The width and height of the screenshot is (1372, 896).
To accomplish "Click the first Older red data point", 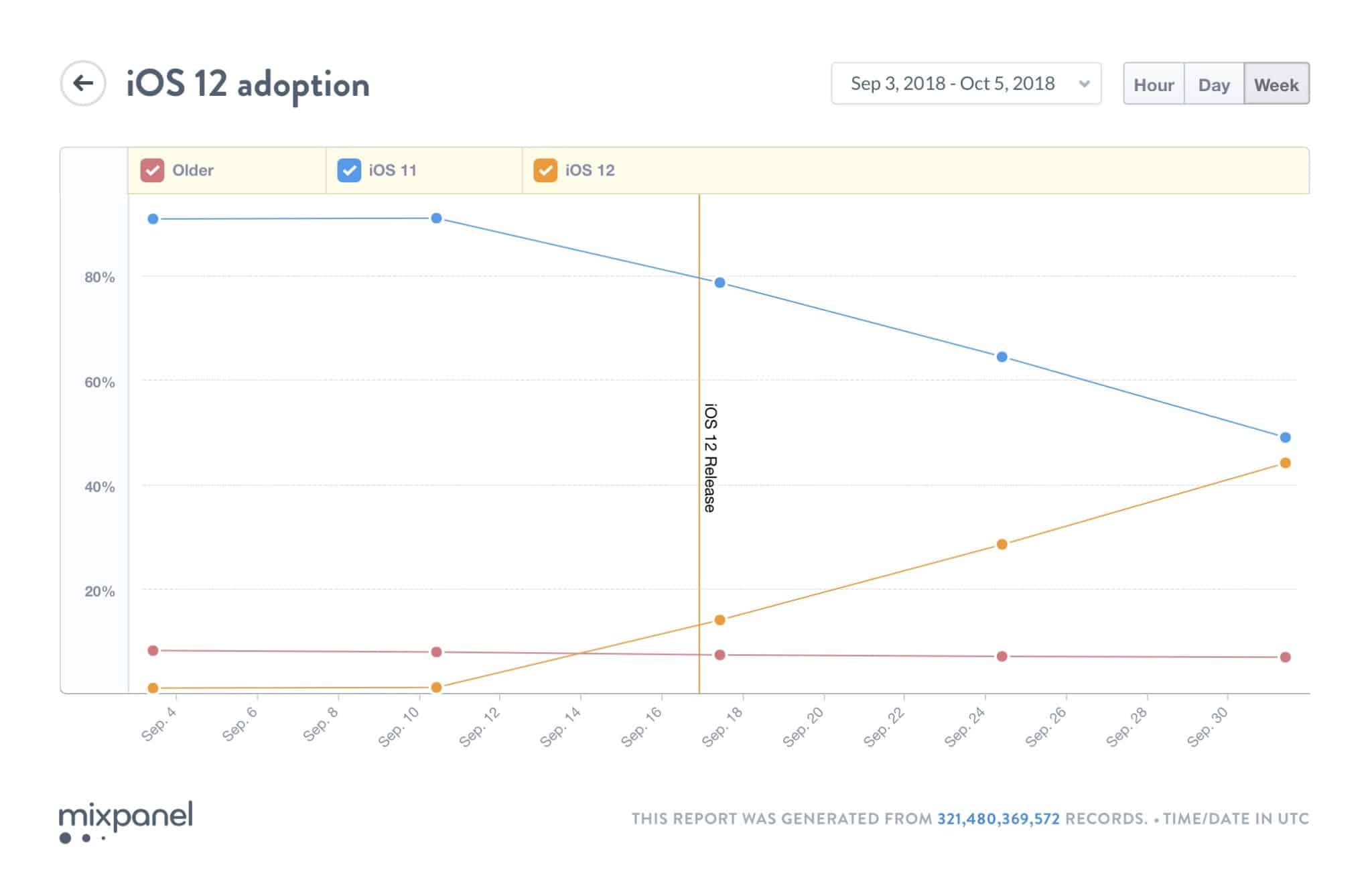I will [153, 651].
